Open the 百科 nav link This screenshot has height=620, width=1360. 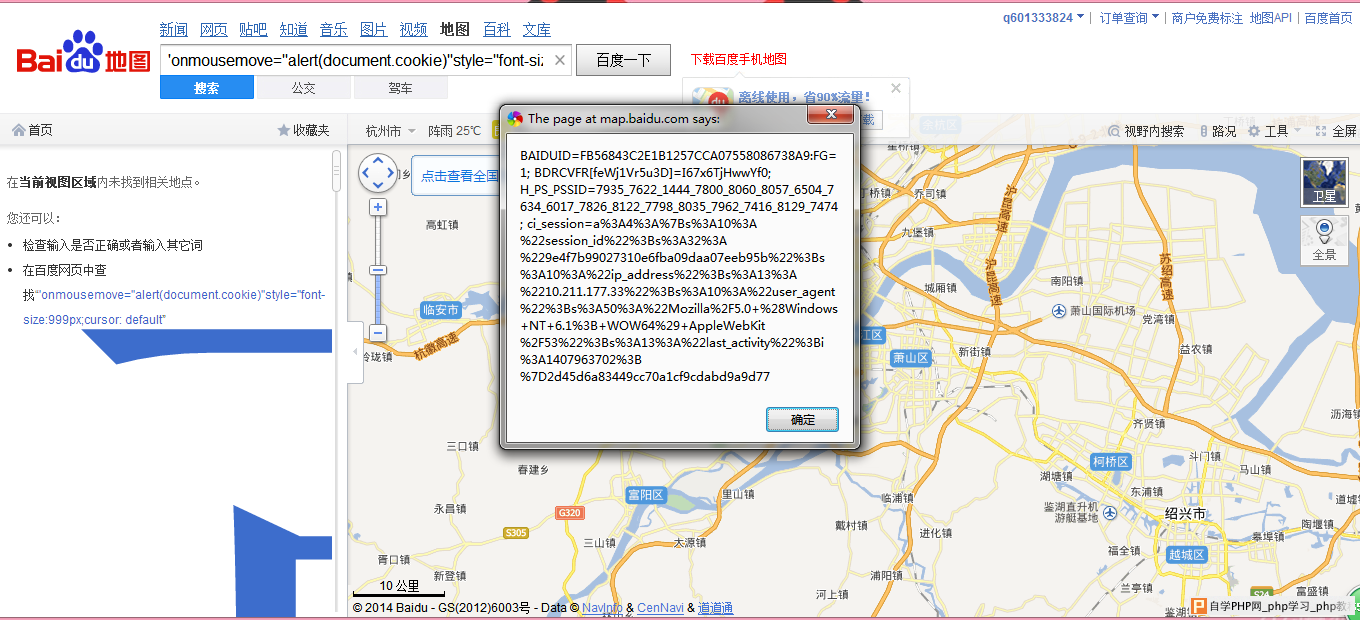(x=497, y=30)
